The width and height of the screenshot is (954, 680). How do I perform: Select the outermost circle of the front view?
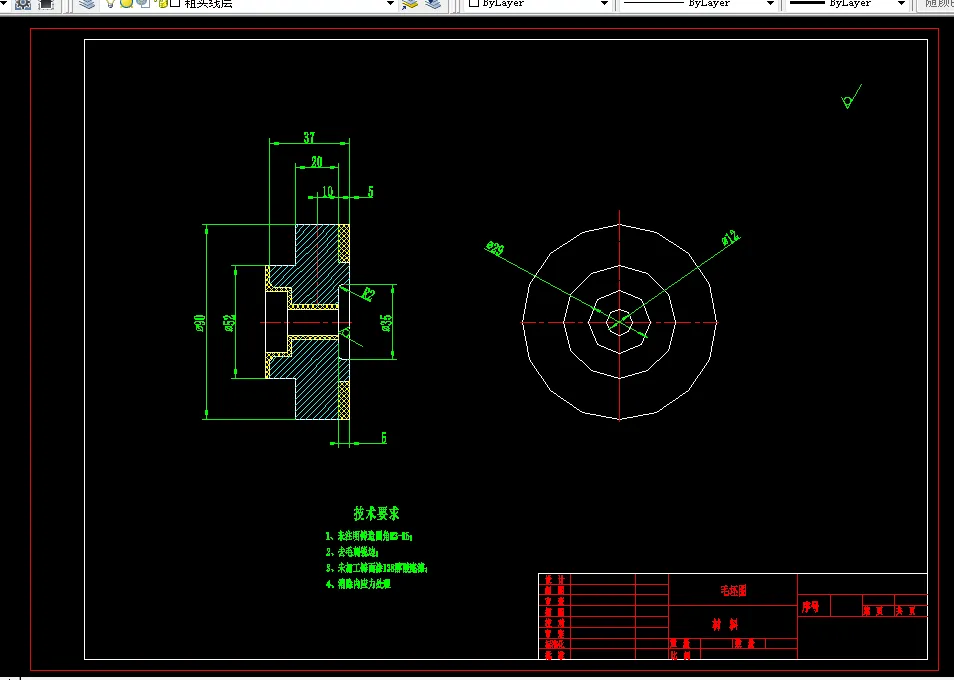click(x=619, y=322)
